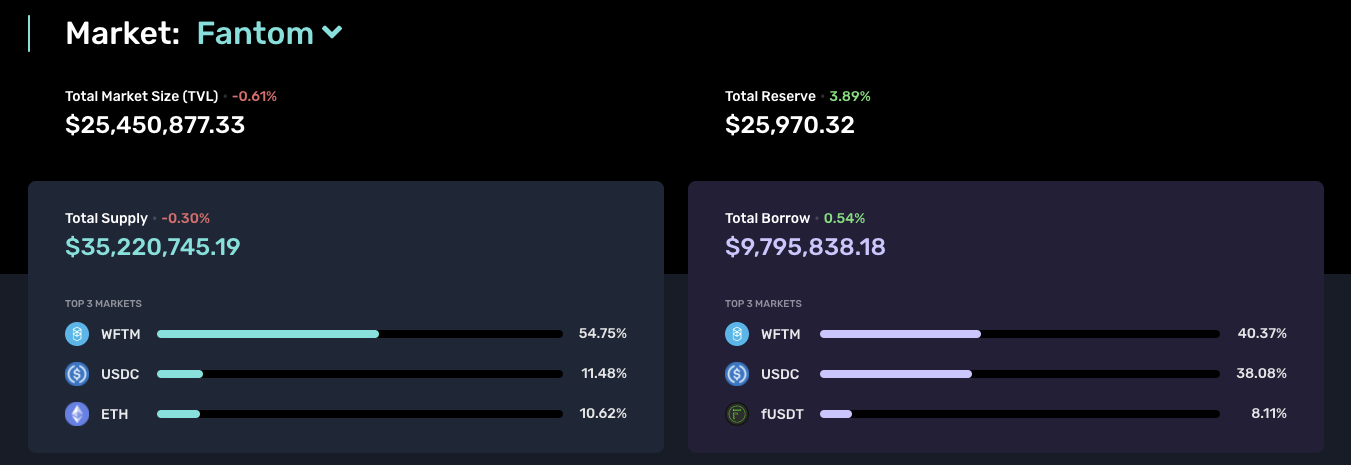Click the 0.54% borrow change
Viewport: 1351px width, 465px height.
coord(845,218)
